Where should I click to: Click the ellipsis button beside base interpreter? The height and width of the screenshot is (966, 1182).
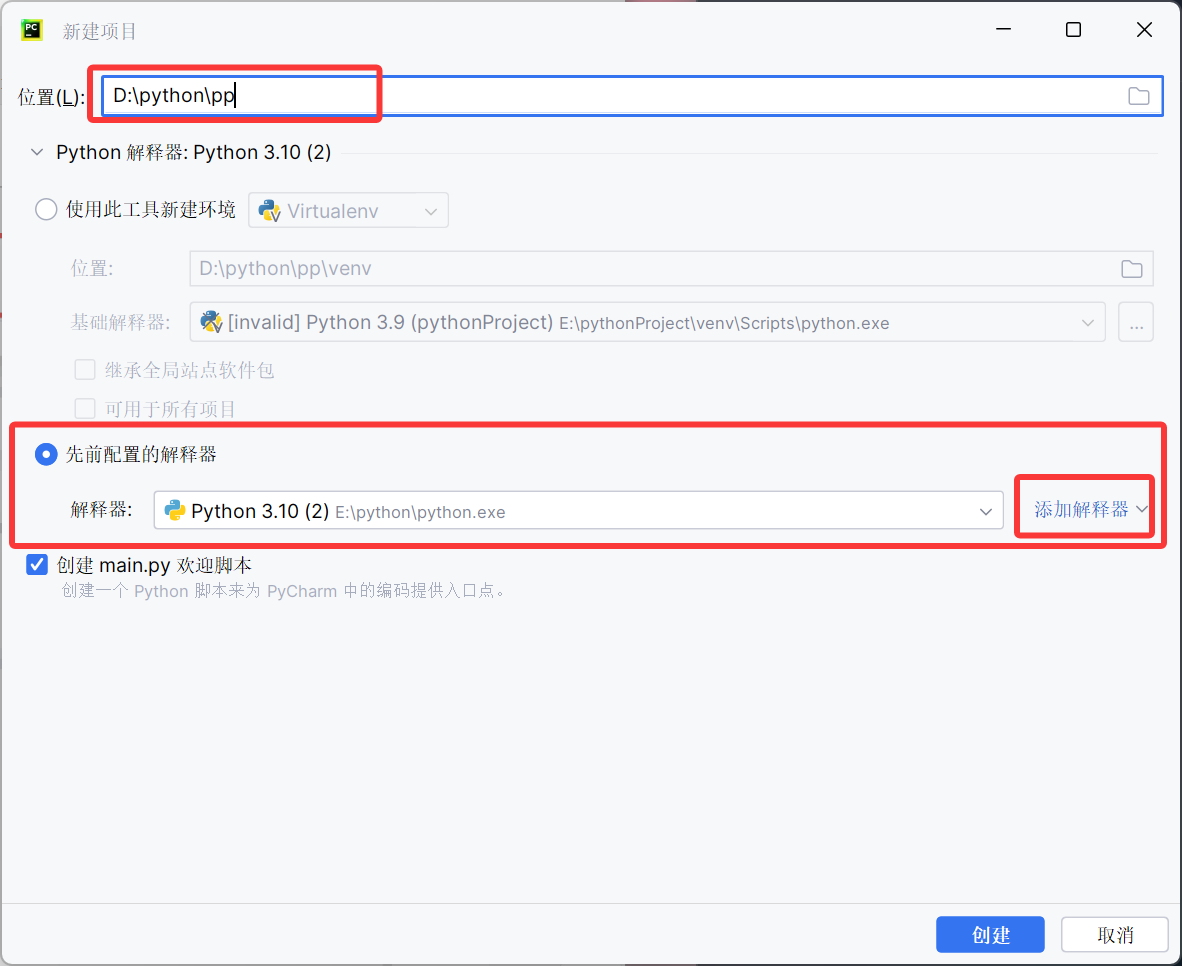point(1136,323)
